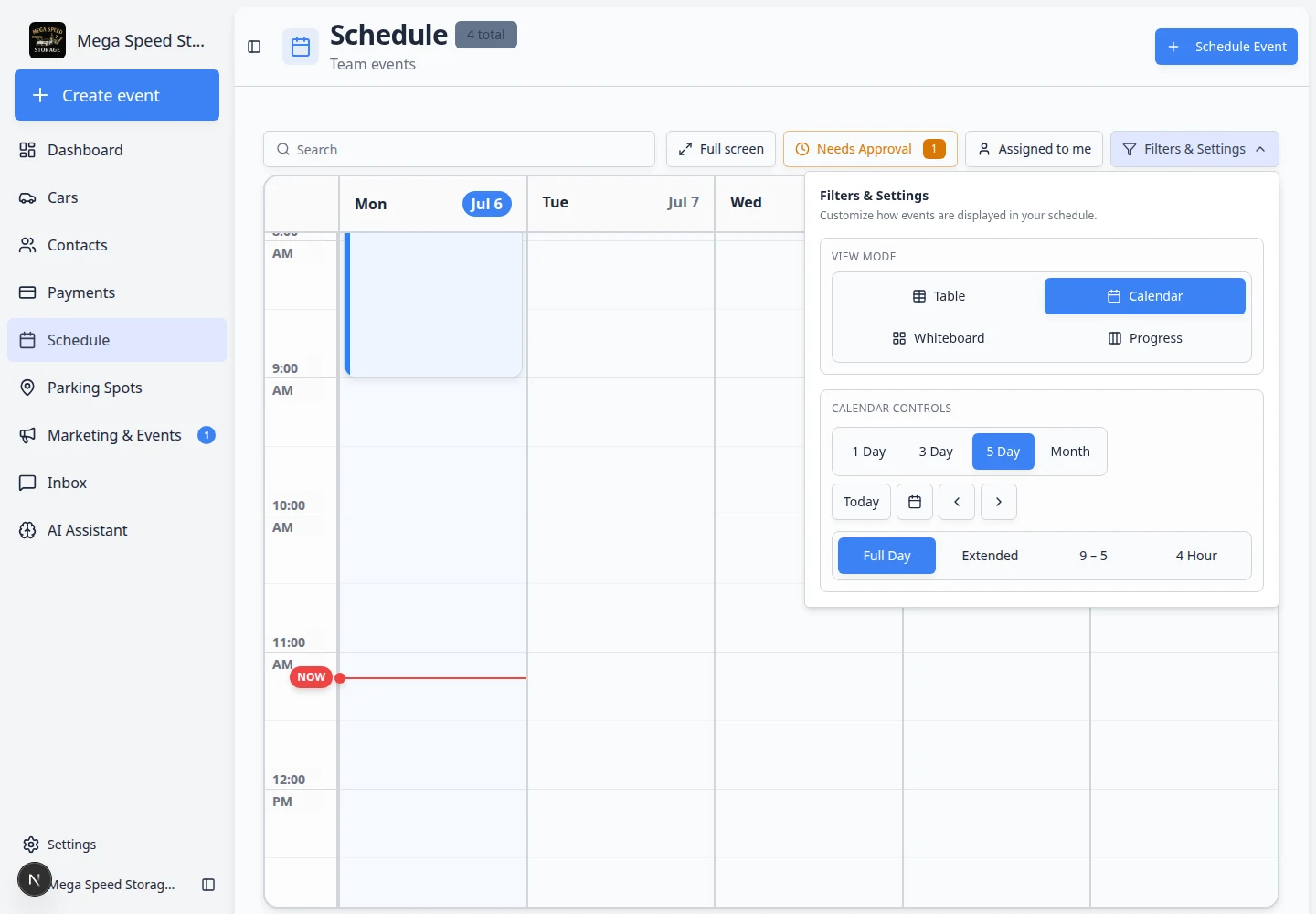
Task: Open Payments page from the sidebar
Action: point(117,292)
